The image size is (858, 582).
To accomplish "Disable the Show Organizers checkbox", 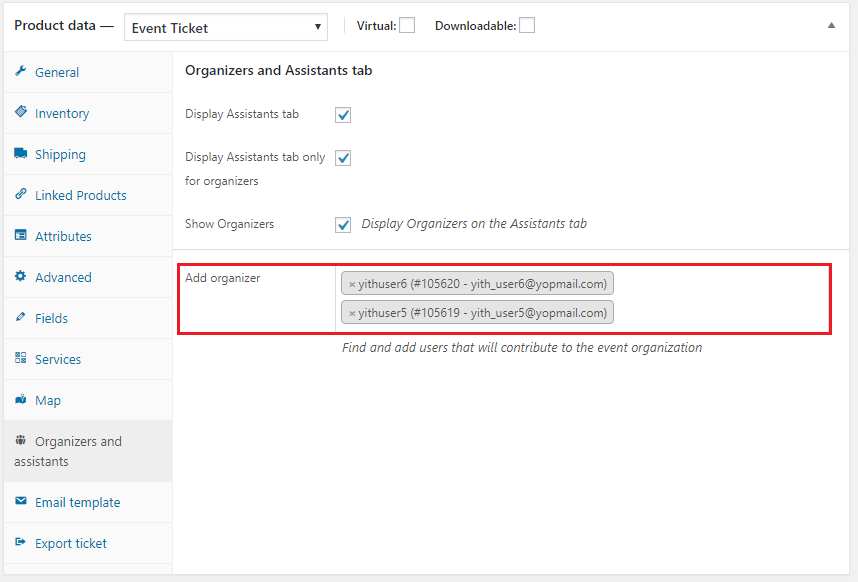I will (343, 224).
